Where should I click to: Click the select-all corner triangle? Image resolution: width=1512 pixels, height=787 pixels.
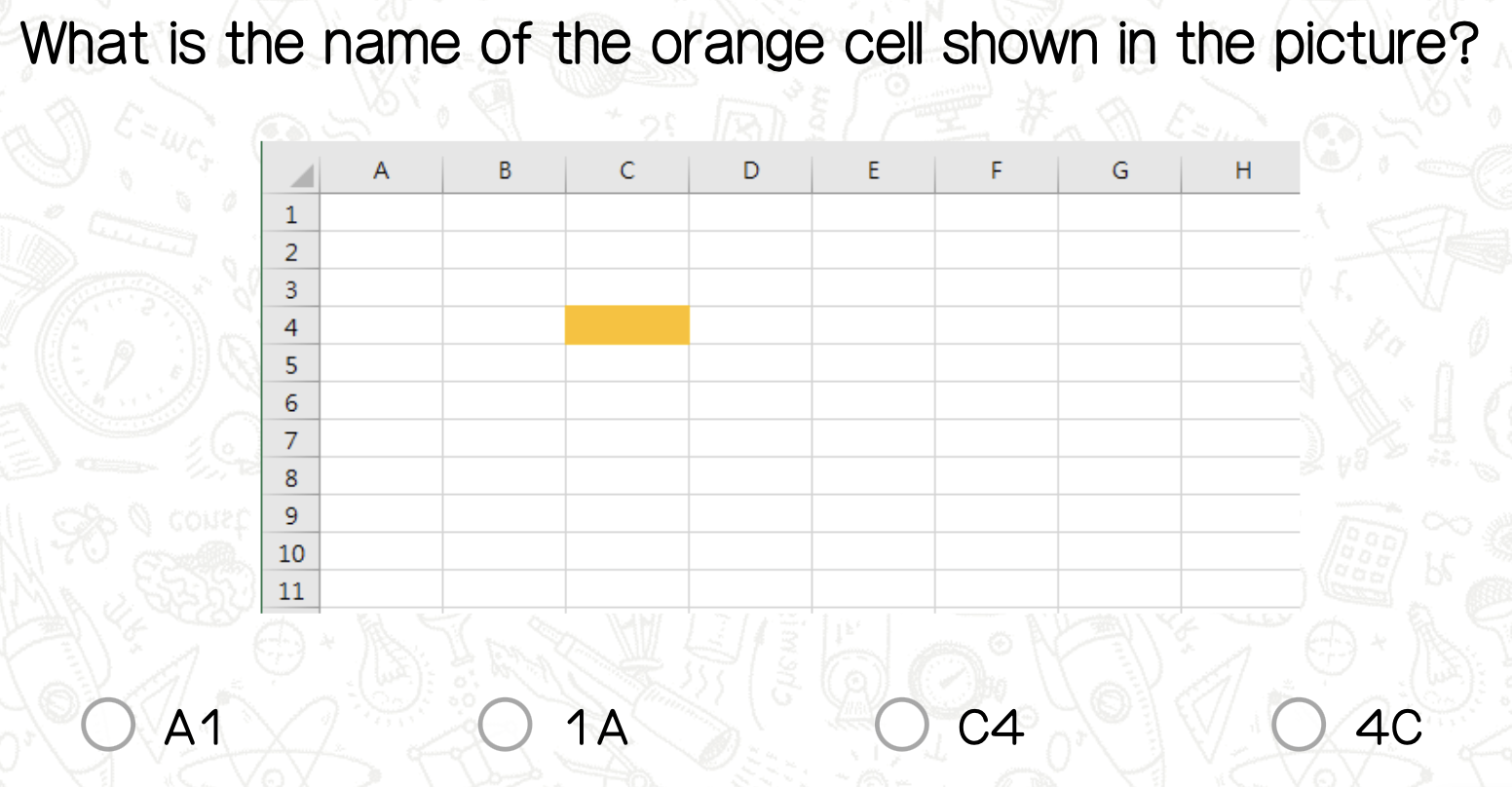301,176
